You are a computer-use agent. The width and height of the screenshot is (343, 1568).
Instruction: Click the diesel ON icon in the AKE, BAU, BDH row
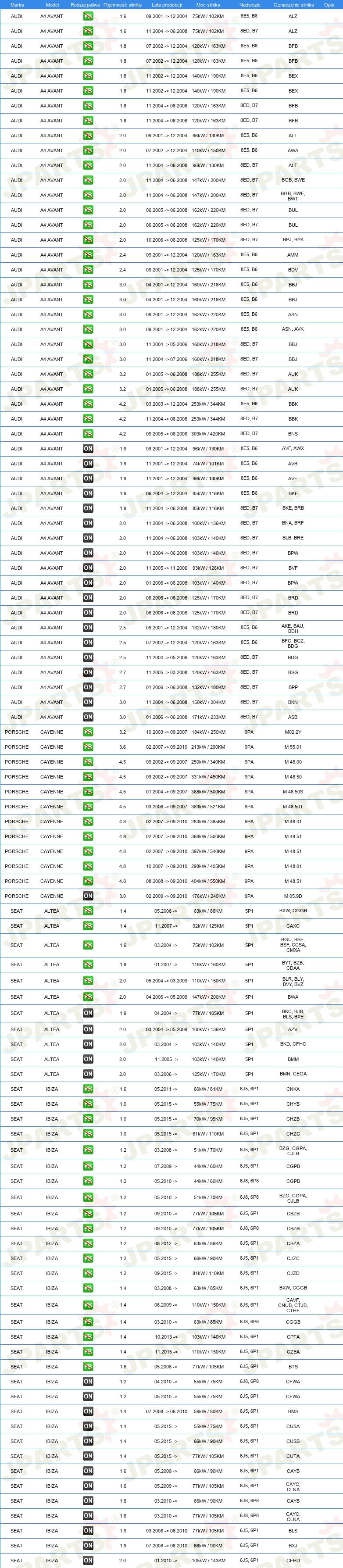[x=88, y=628]
